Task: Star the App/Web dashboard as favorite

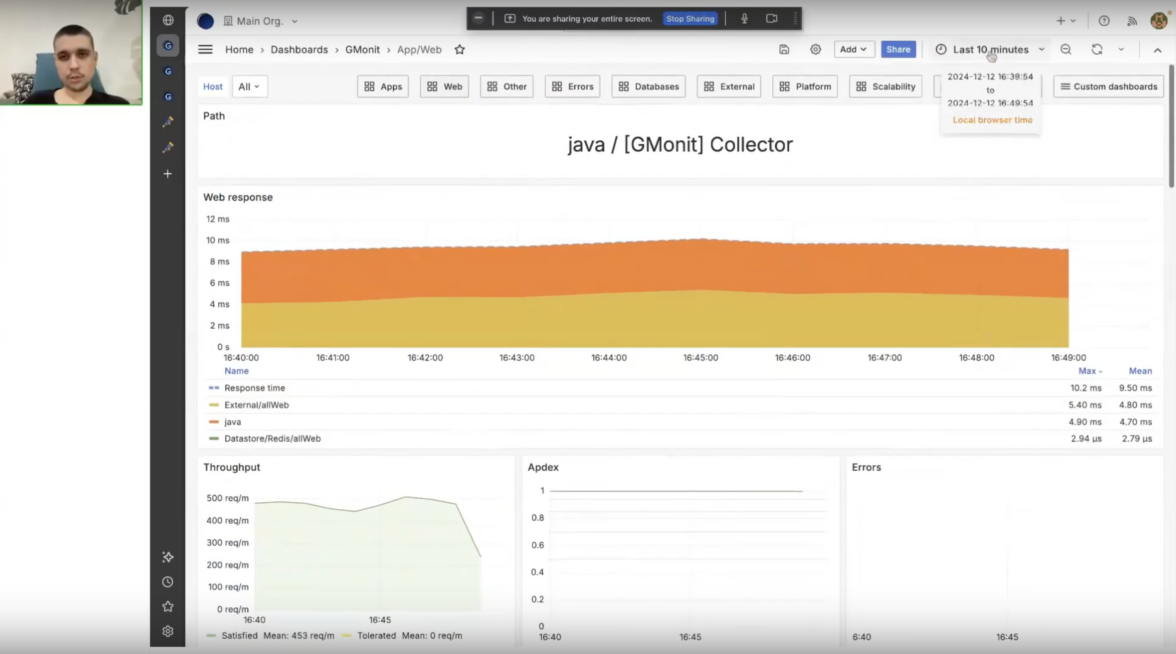Action: click(460, 49)
